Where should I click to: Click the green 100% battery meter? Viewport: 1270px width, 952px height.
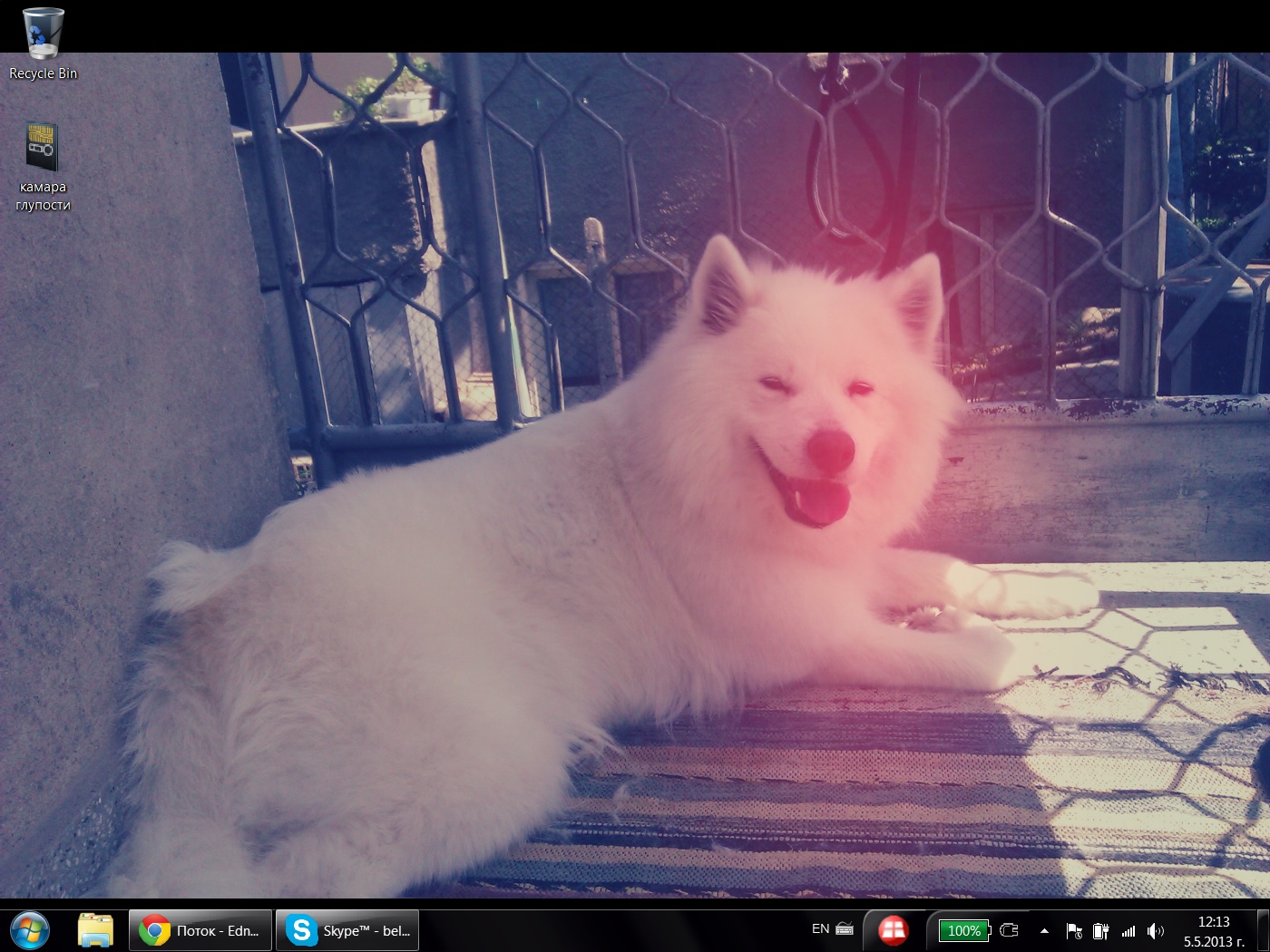click(x=963, y=930)
